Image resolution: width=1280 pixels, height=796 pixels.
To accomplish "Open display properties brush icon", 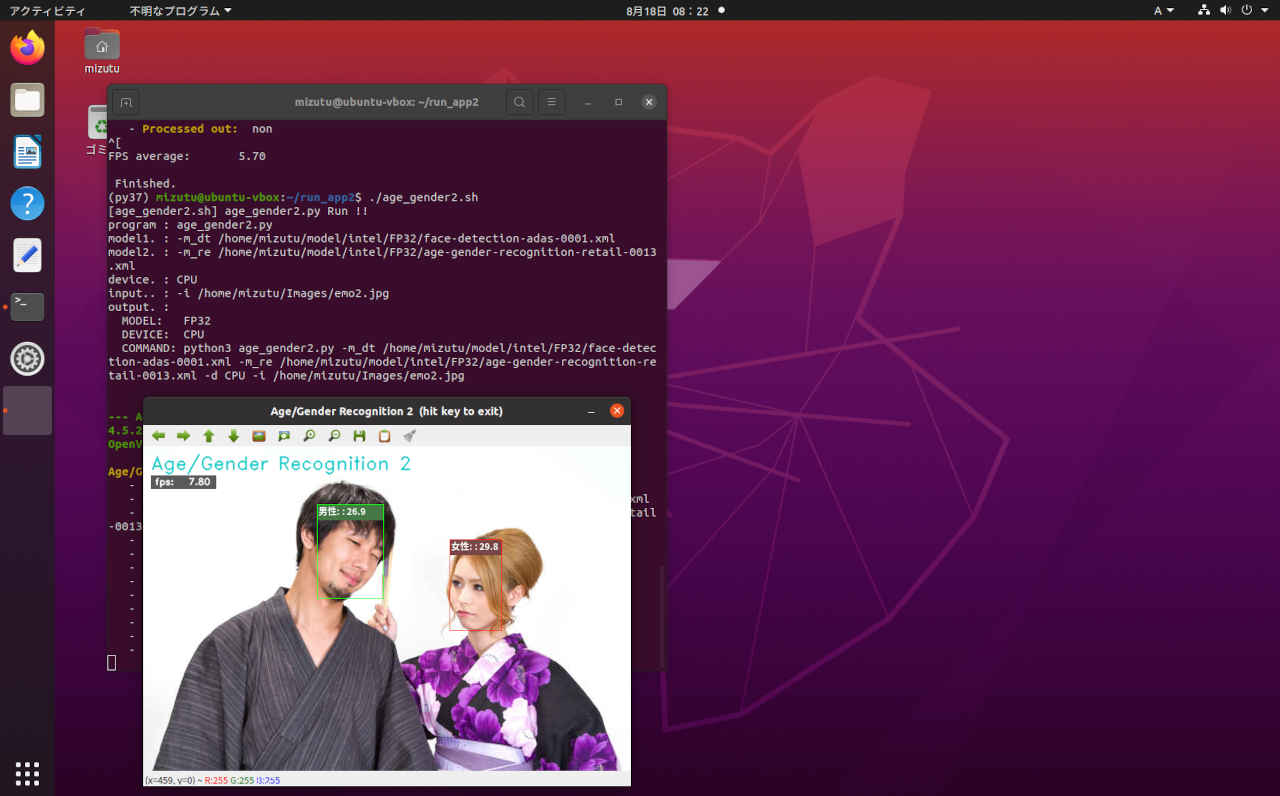I will click(409, 436).
